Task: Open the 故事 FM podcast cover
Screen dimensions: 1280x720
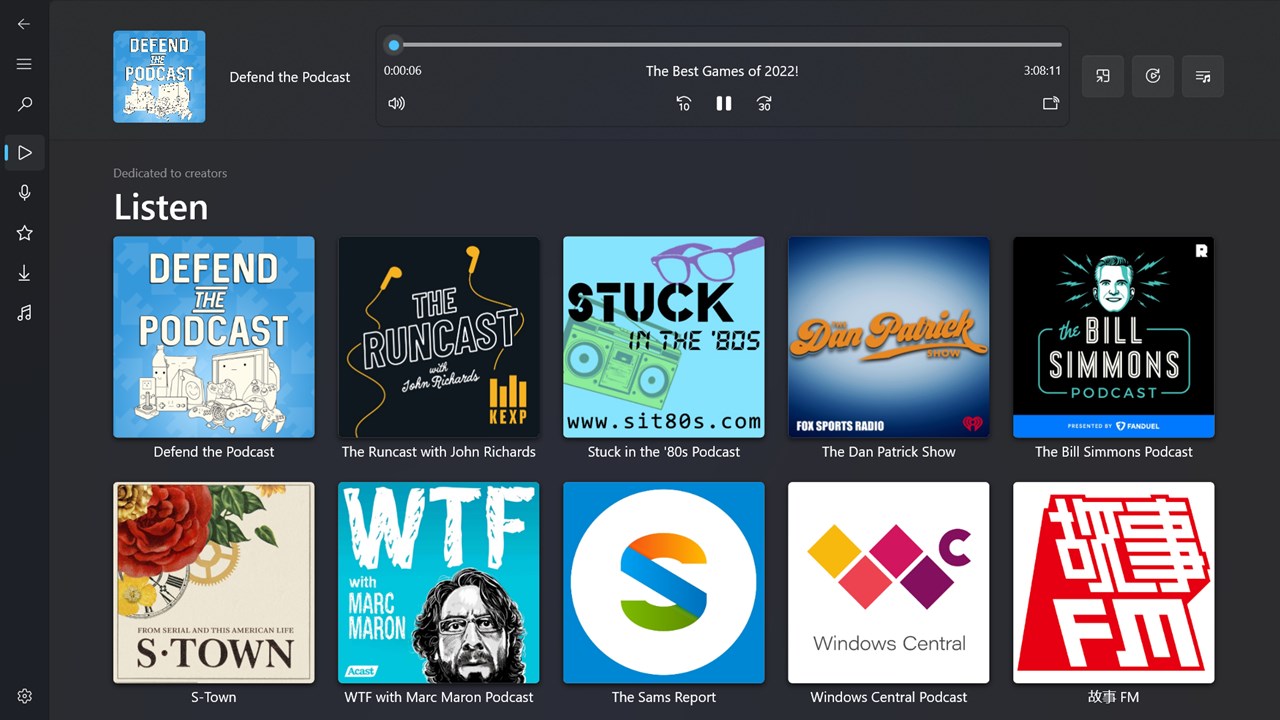Action: click(1114, 583)
